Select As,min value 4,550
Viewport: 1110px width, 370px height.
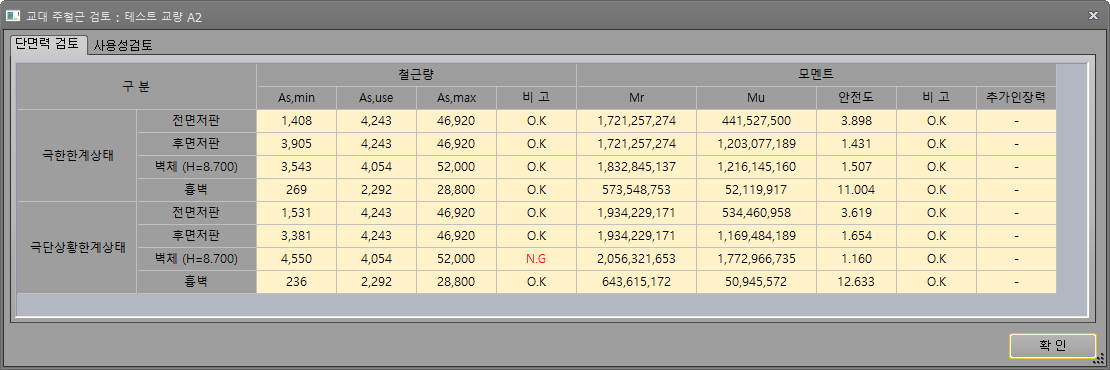(297, 259)
